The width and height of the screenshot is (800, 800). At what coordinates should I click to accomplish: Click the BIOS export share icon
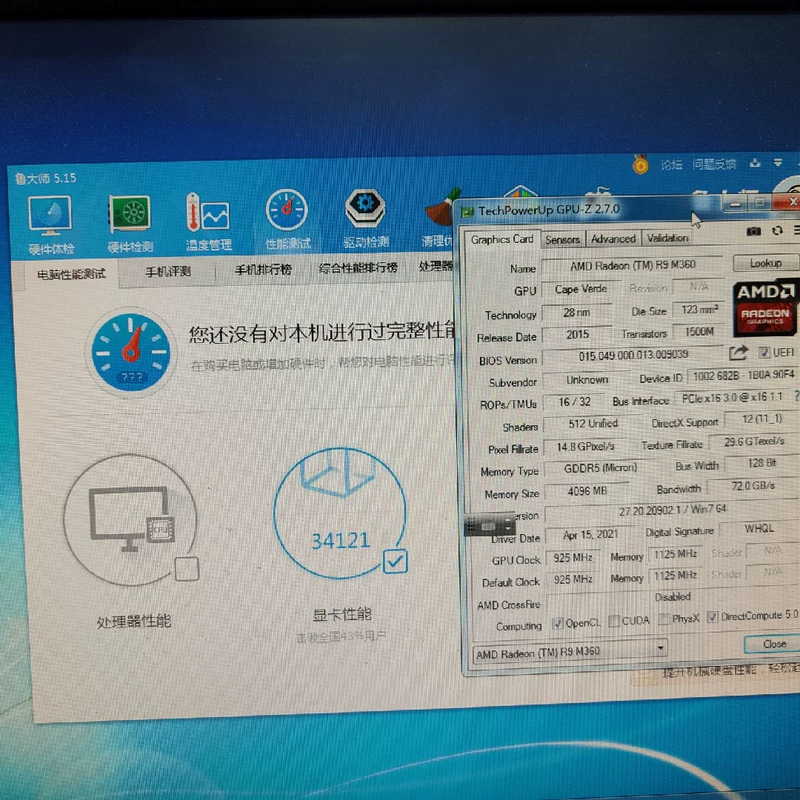738,353
